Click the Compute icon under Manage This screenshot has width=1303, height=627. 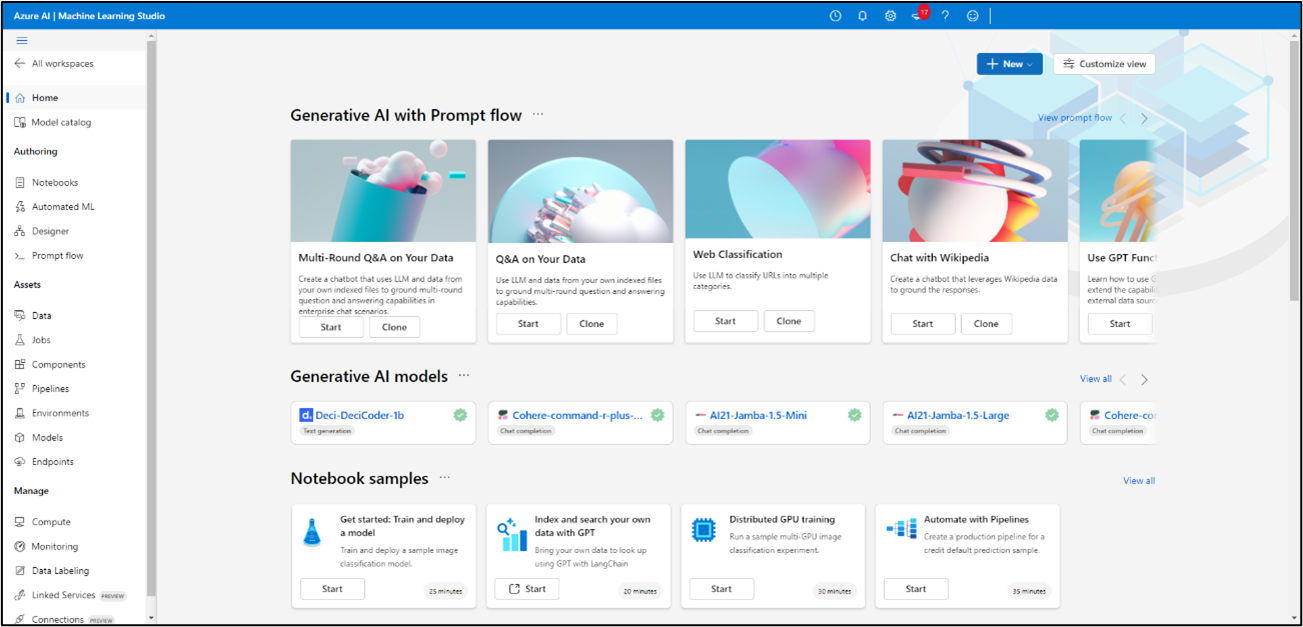point(20,522)
